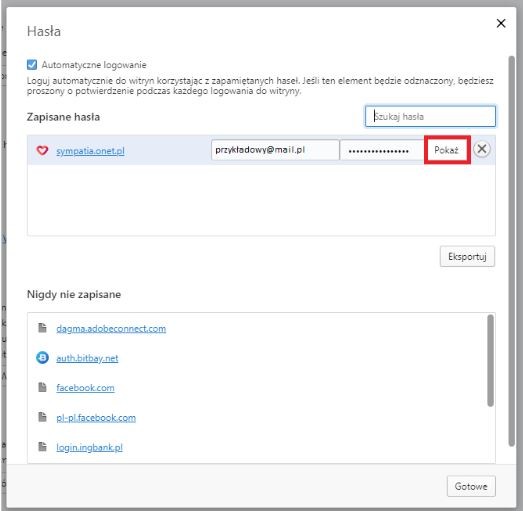Click the heart icon beside sympatia.onet.pl
Screen dimensions: 523x511
pos(42,150)
